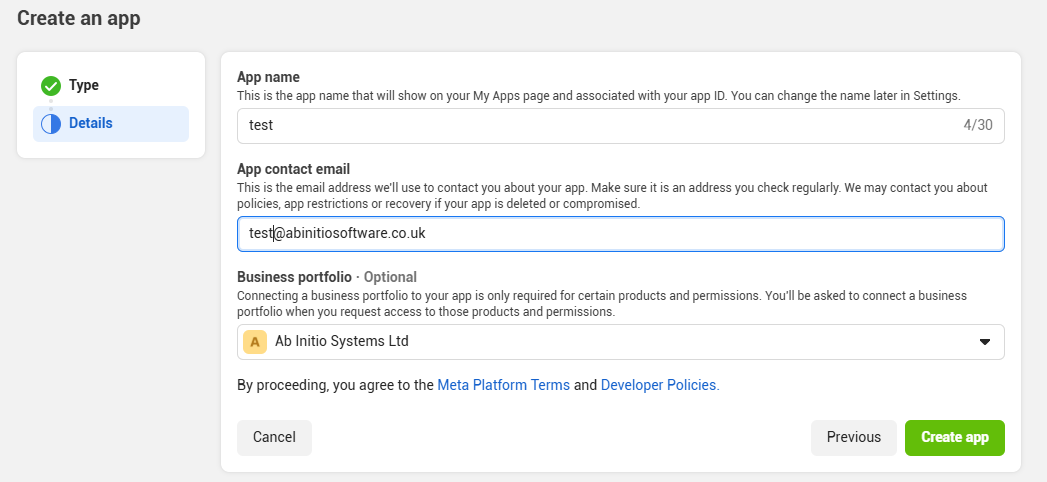Image resolution: width=1047 pixels, height=482 pixels.
Task: Select the 'Ab Initio Systems Ltd' portfolio text
Action: coord(342,342)
